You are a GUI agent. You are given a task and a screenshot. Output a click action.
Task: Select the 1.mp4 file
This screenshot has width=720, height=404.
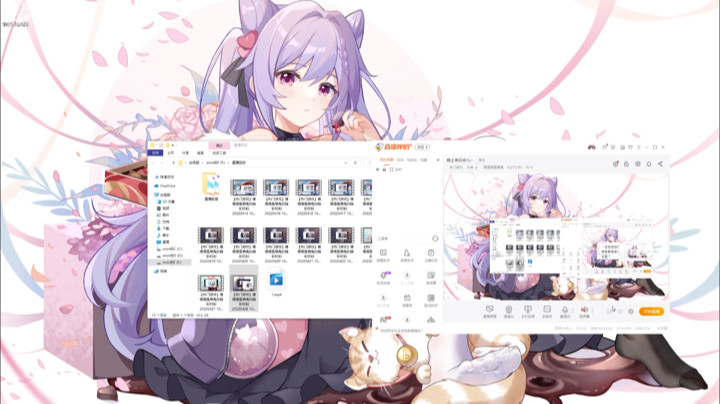pyautogui.click(x=276, y=283)
